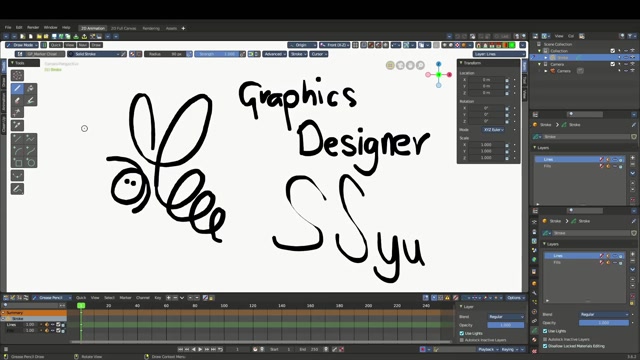Click the dotted-circle tool above Draw
Image resolution: width=640 pixels, height=360 pixels.
point(17,76)
